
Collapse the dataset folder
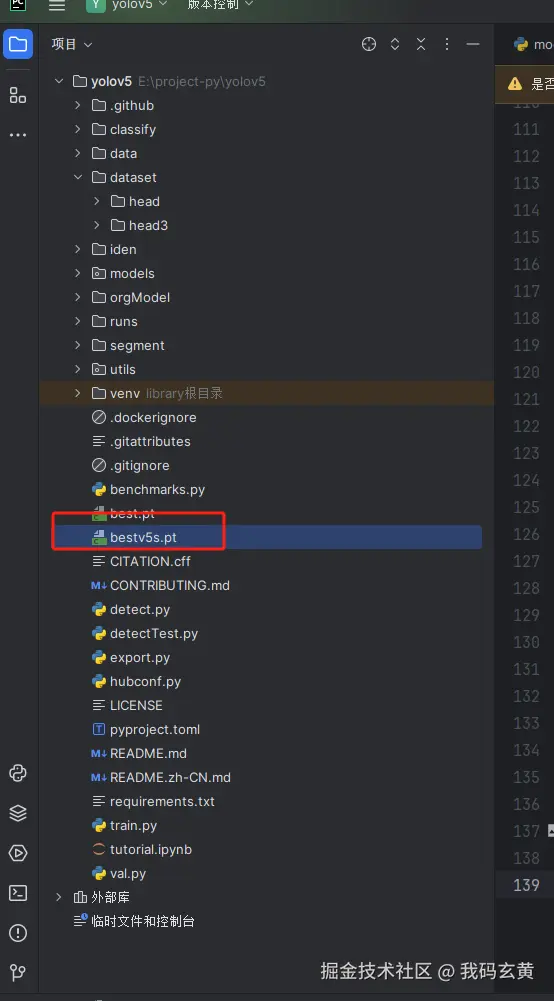(x=78, y=177)
